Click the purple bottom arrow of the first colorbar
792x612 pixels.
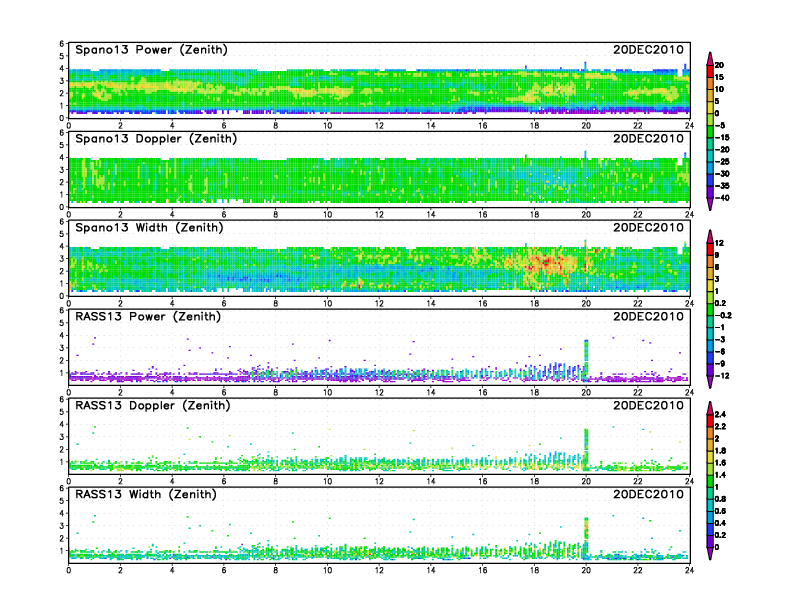point(710,204)
